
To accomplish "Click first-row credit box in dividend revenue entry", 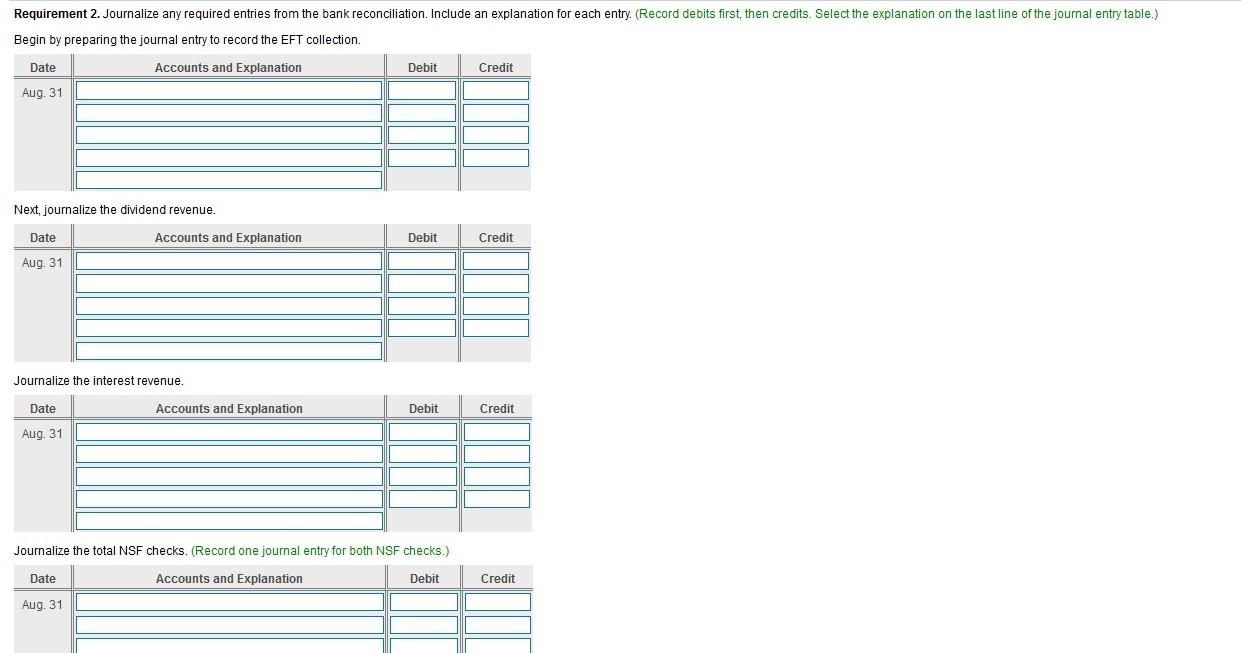I will pyautogui.click(x=496, y=261).
